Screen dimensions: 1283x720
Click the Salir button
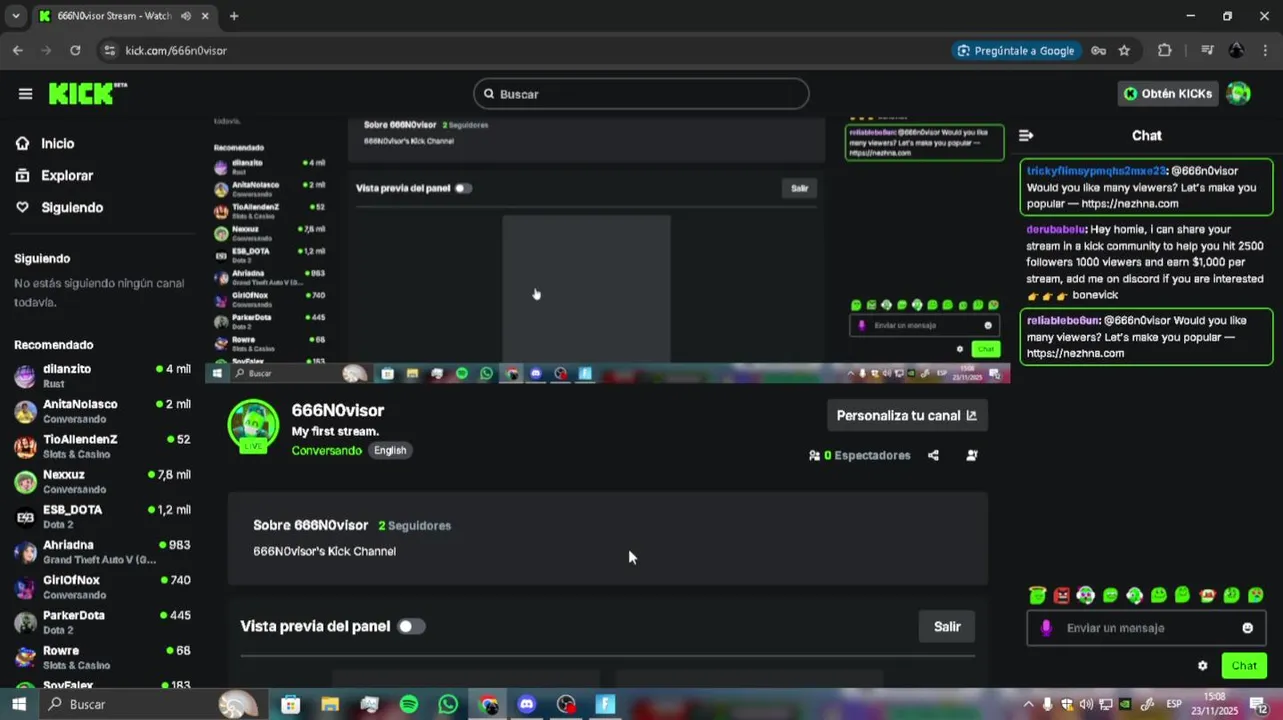coord(947,626)
